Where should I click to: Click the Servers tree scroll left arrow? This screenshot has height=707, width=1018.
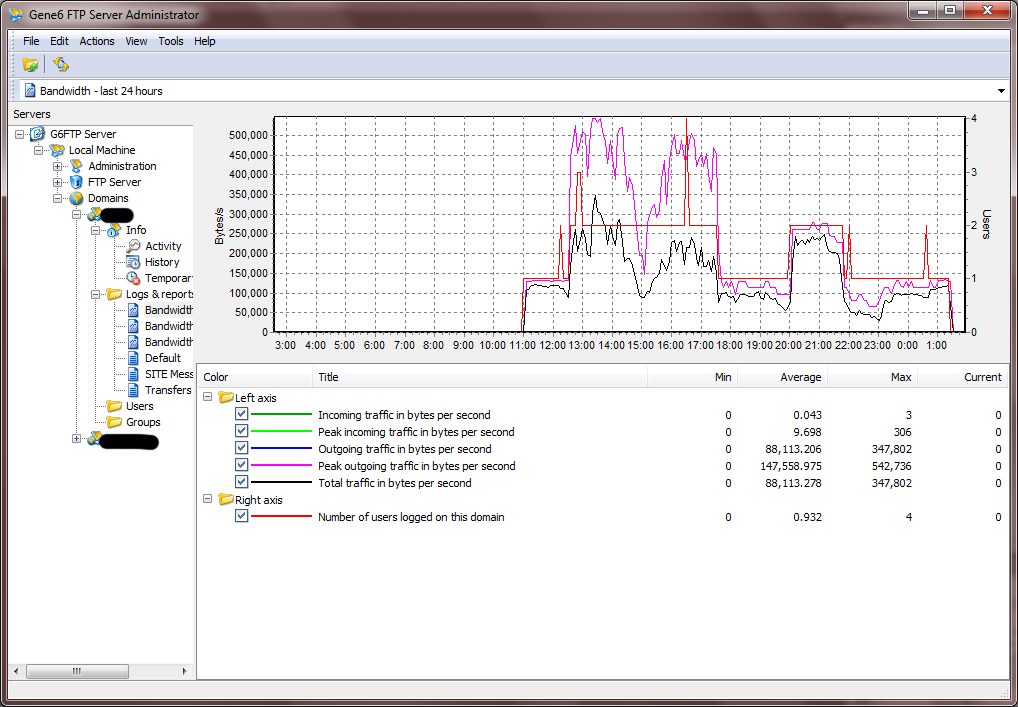[16, 671]
